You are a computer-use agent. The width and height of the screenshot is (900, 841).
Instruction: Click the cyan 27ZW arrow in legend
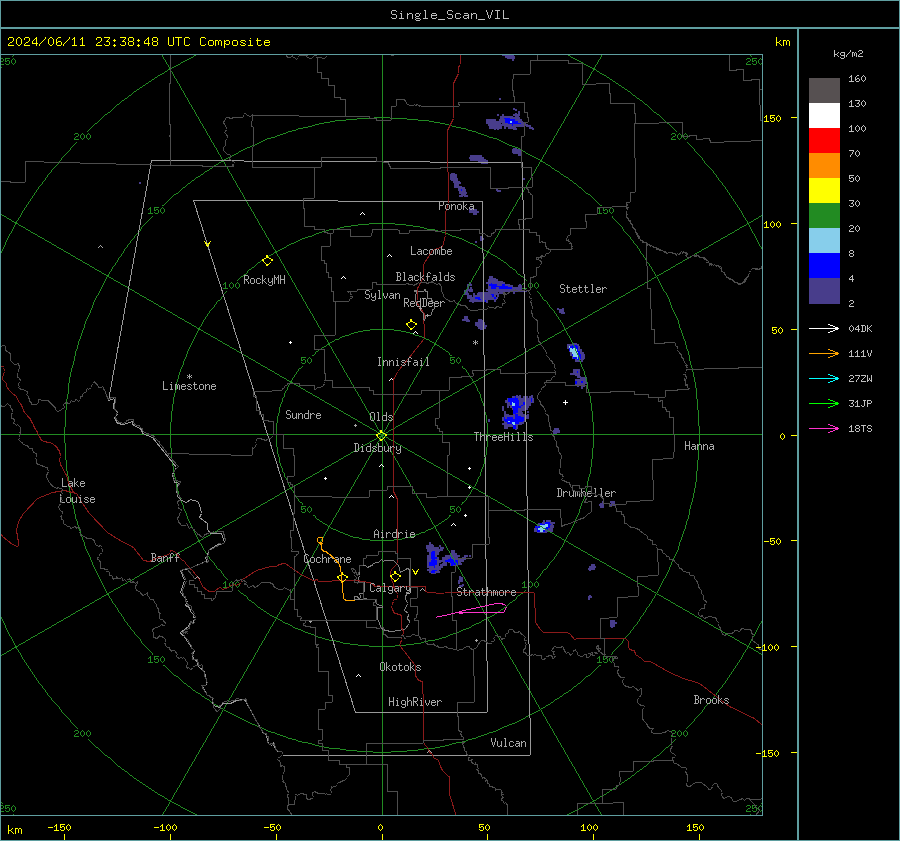click(x=824, y=378)
